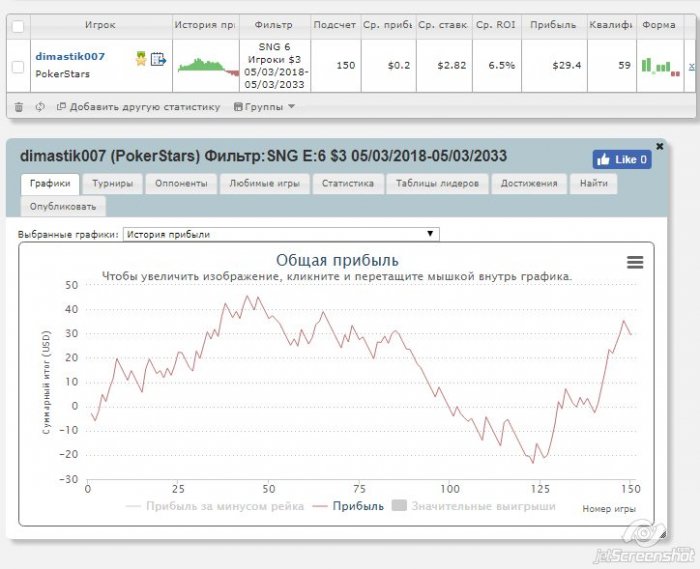Image resolution: width=700 pixels, height=569 pixels.
Task: Toggle Прибыль за минусом рейка legend
Action: (215, 506)
